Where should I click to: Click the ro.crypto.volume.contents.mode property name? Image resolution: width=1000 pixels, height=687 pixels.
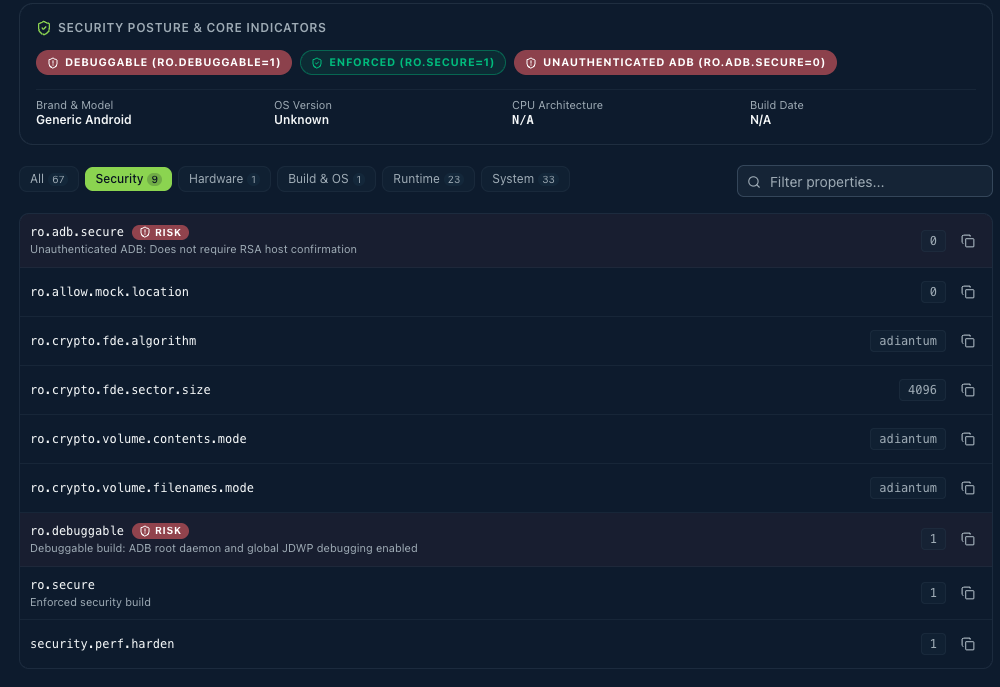[x=138, y=439]
